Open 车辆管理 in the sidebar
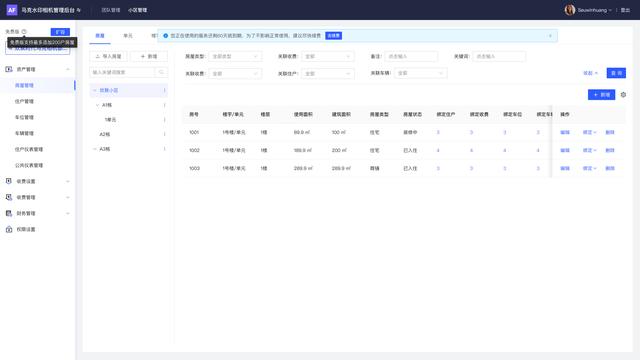 [24, 133]
